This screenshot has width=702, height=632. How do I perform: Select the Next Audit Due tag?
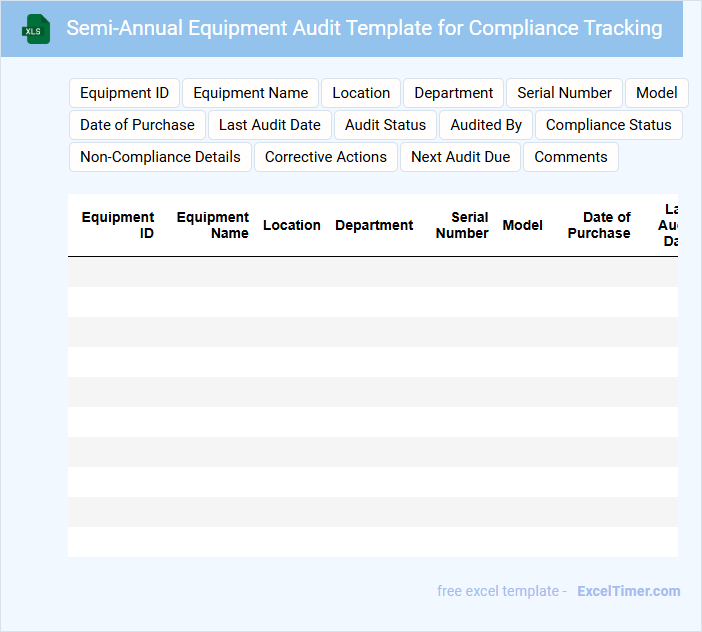[460, 157]
